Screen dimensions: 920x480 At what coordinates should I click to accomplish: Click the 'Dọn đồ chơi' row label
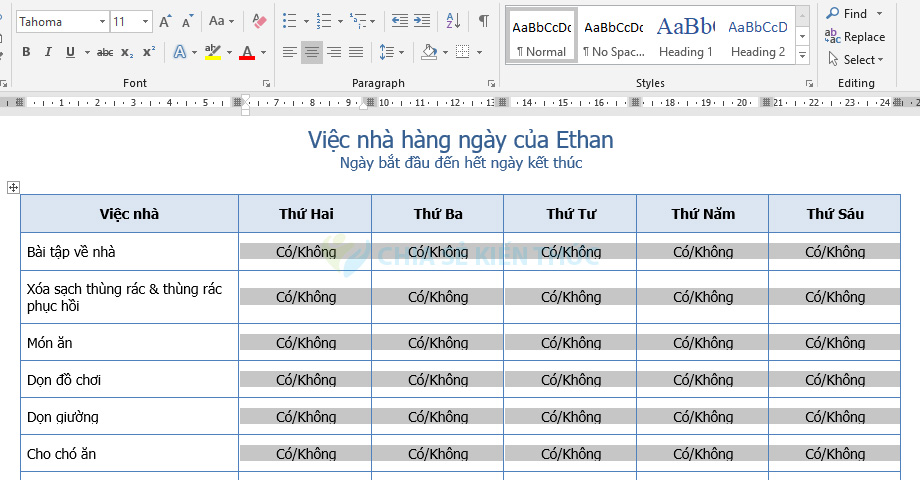point(64,380)
